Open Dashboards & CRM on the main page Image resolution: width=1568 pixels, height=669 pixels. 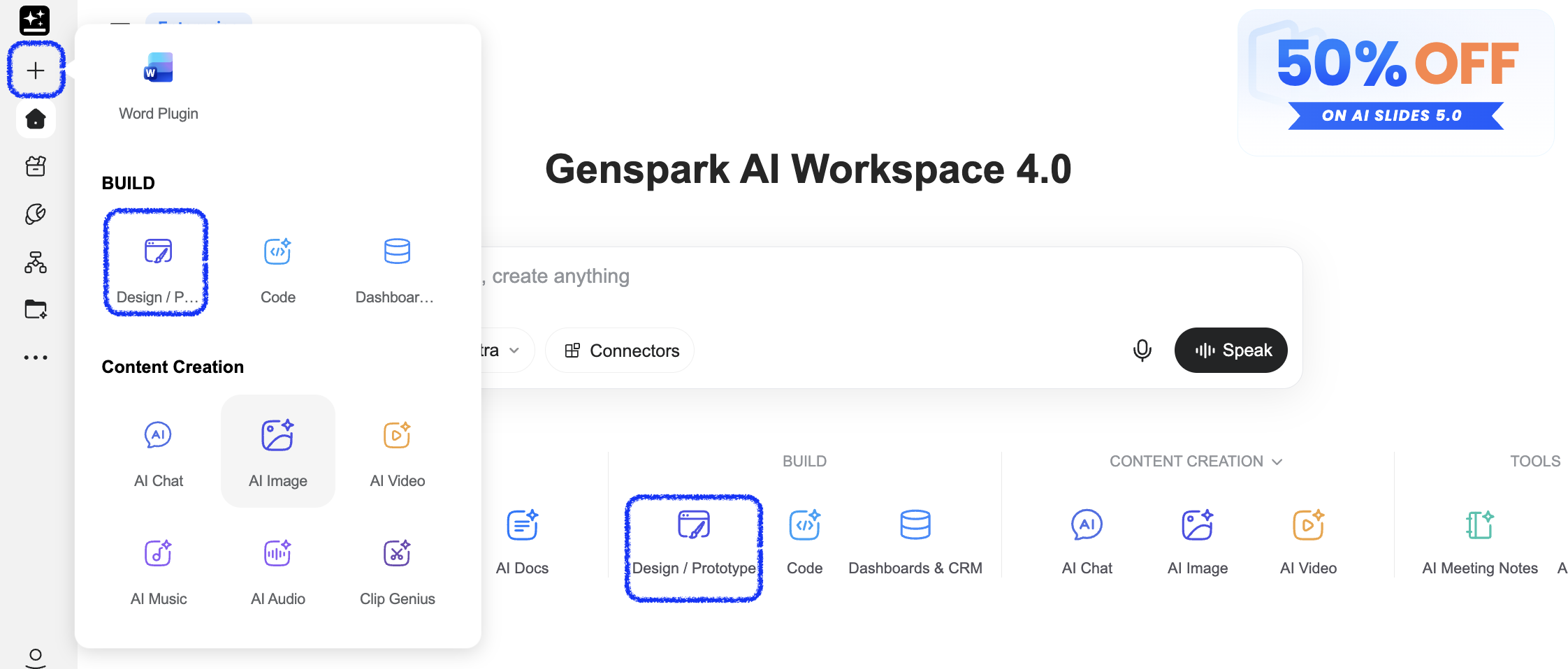pos(915,542)
